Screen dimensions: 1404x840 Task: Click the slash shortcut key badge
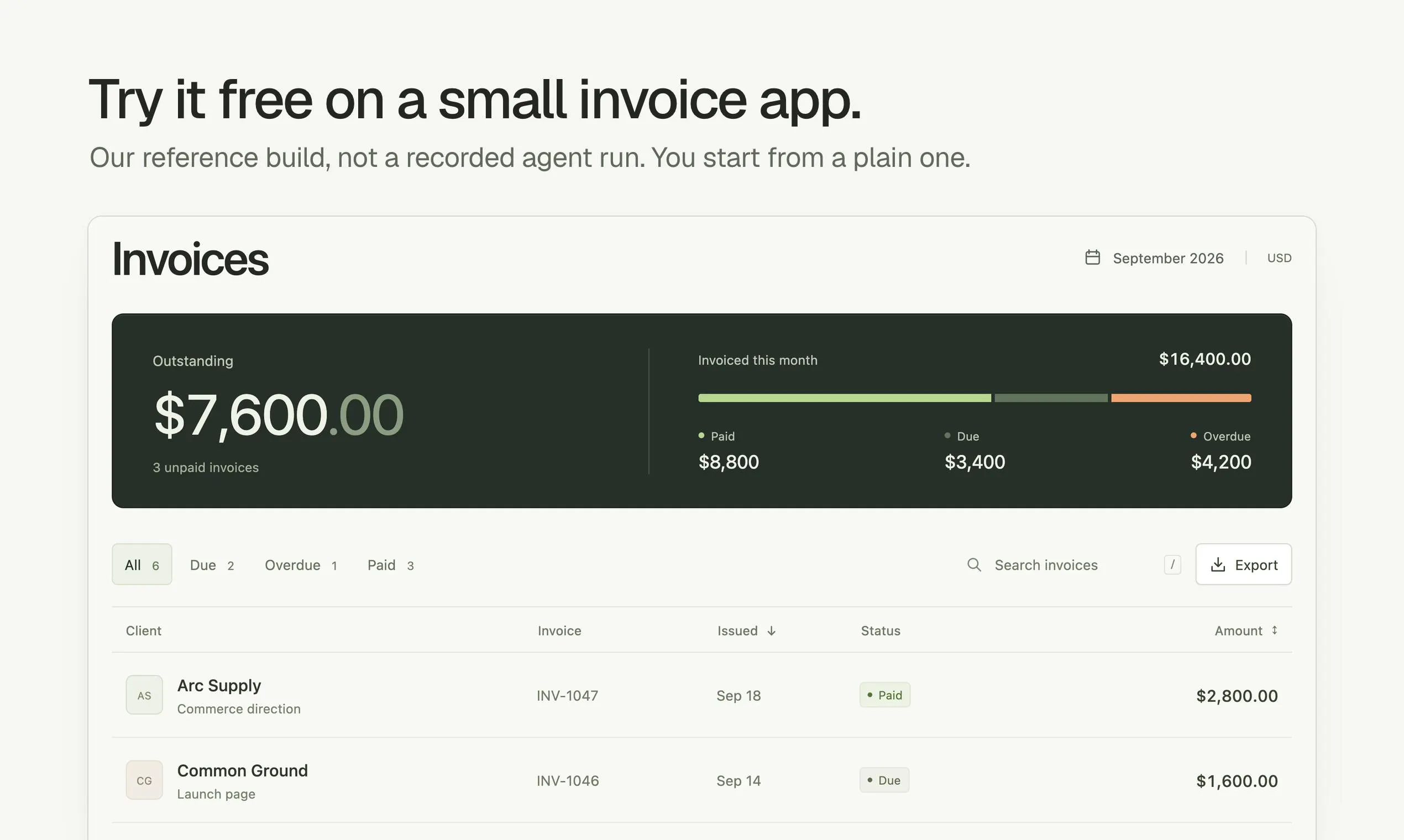1172,564
